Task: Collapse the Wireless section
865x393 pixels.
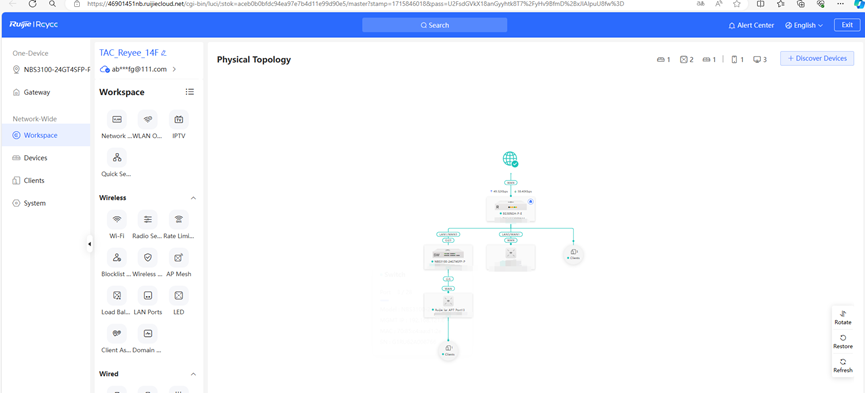Action: point(194,198)
